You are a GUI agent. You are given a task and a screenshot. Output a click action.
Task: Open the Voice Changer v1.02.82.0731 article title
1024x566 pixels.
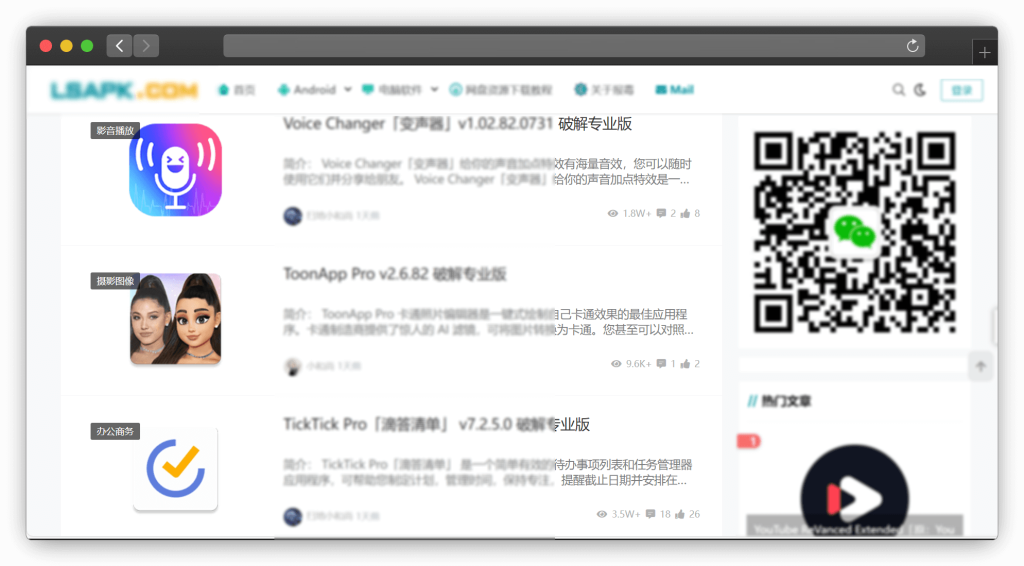coord(457,124)
